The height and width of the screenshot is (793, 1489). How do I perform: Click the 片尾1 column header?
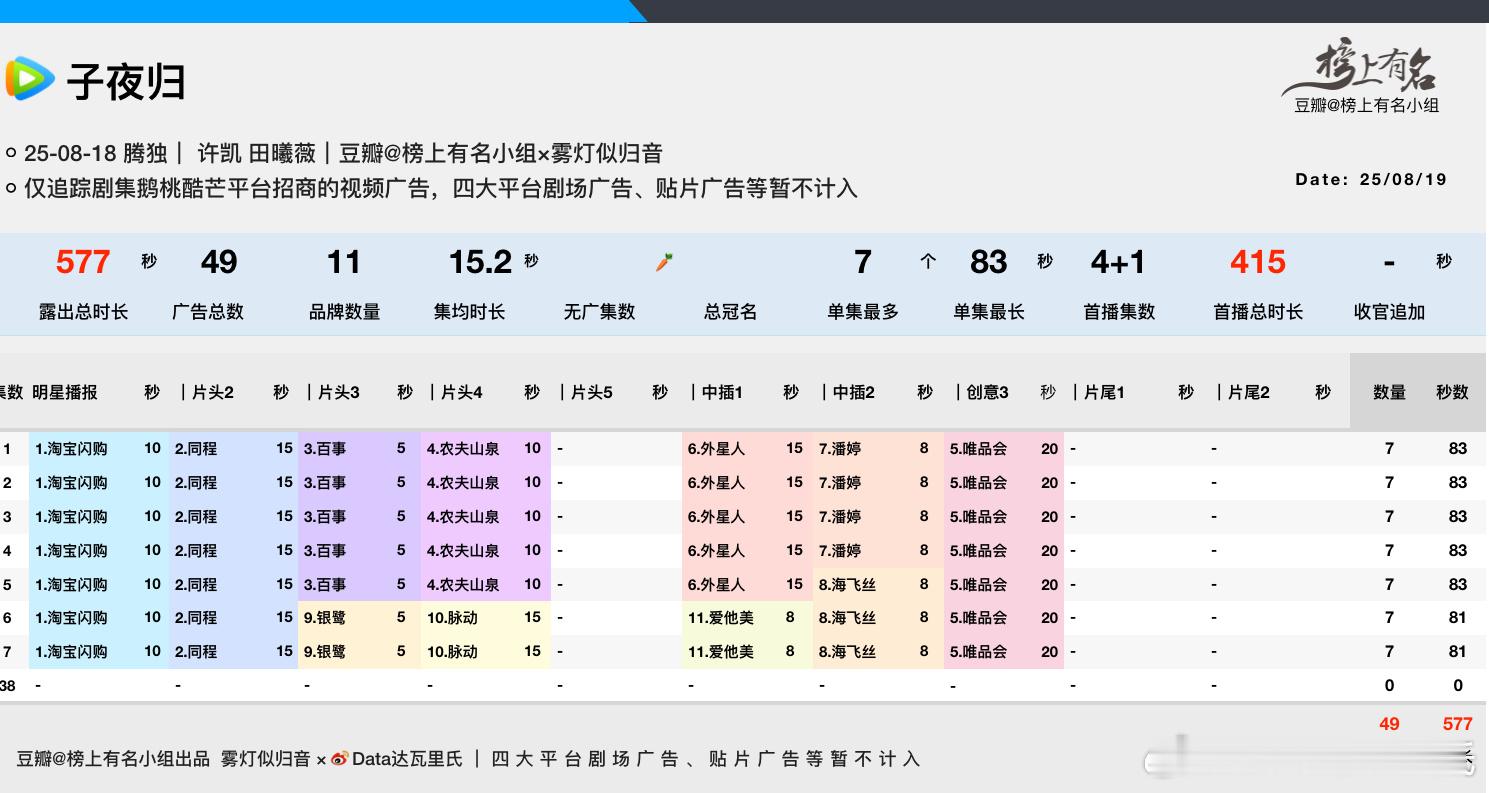[x=1104, y=392]
